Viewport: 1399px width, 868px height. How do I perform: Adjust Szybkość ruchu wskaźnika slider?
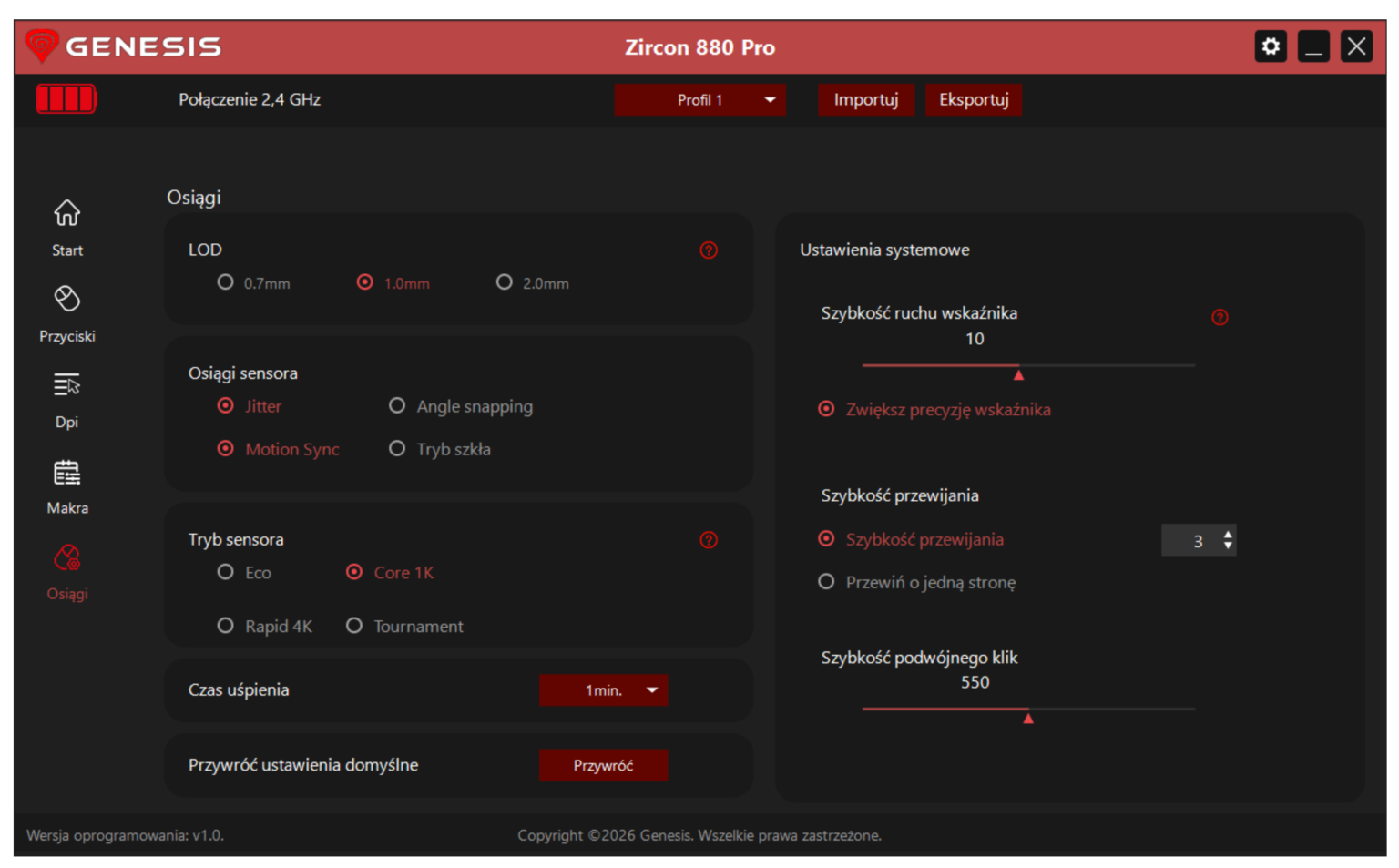[1019, 373]
